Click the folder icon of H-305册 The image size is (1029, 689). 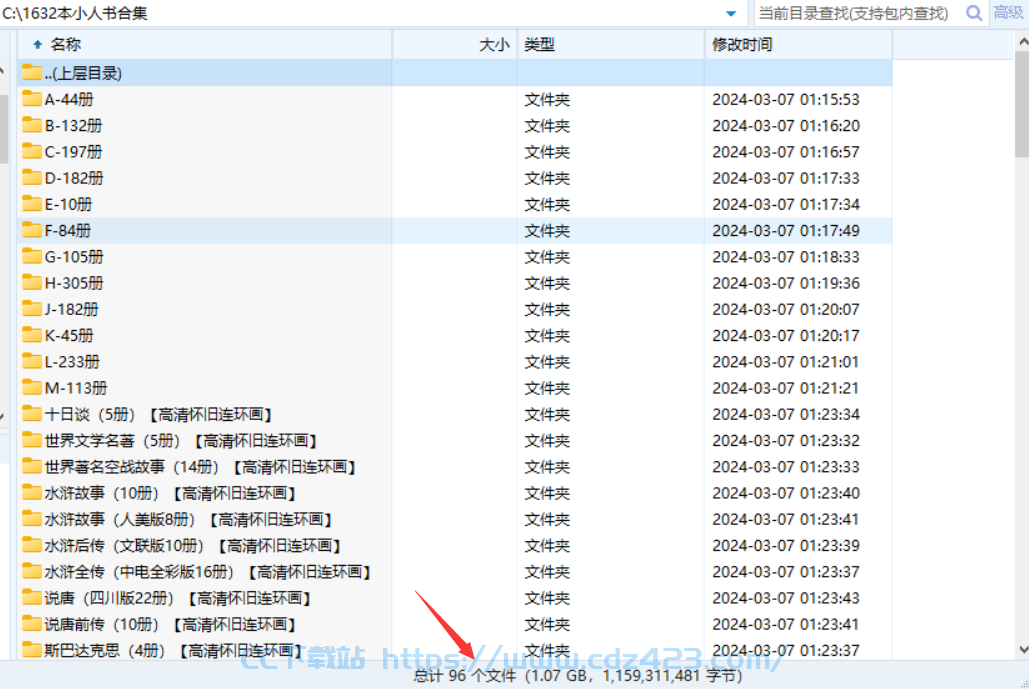32,283
